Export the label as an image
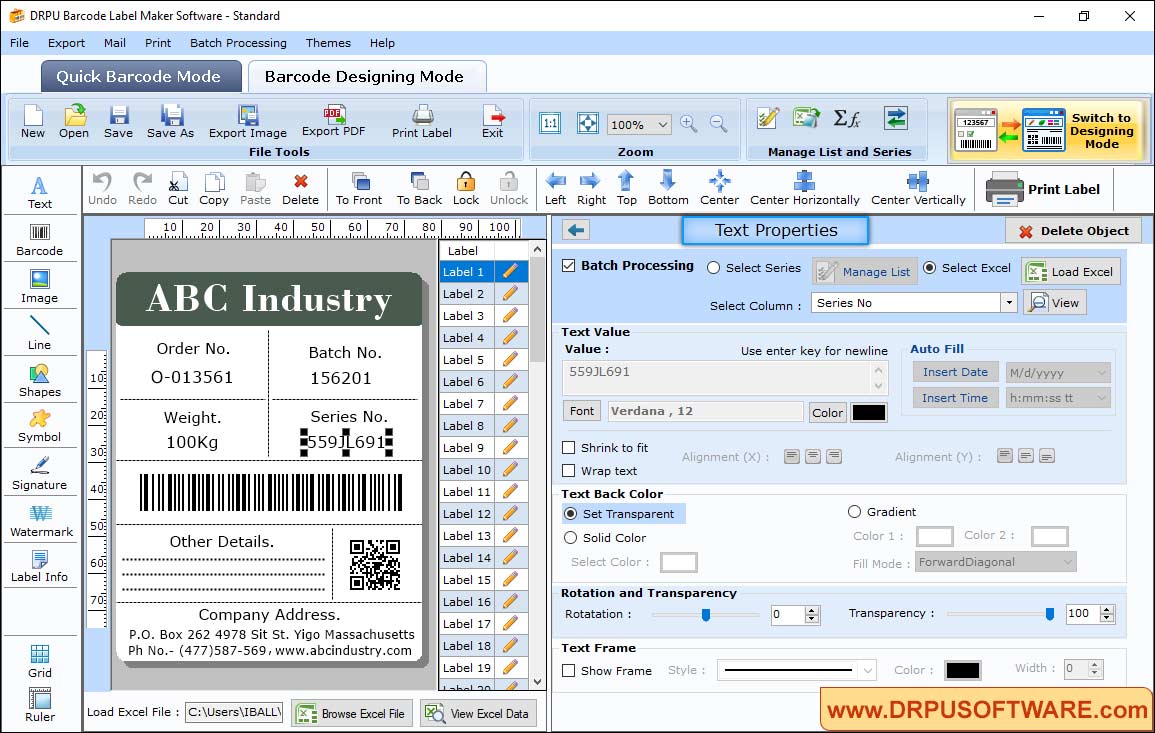This screenshot has width=1155, height=733. (x=248, y=122)
